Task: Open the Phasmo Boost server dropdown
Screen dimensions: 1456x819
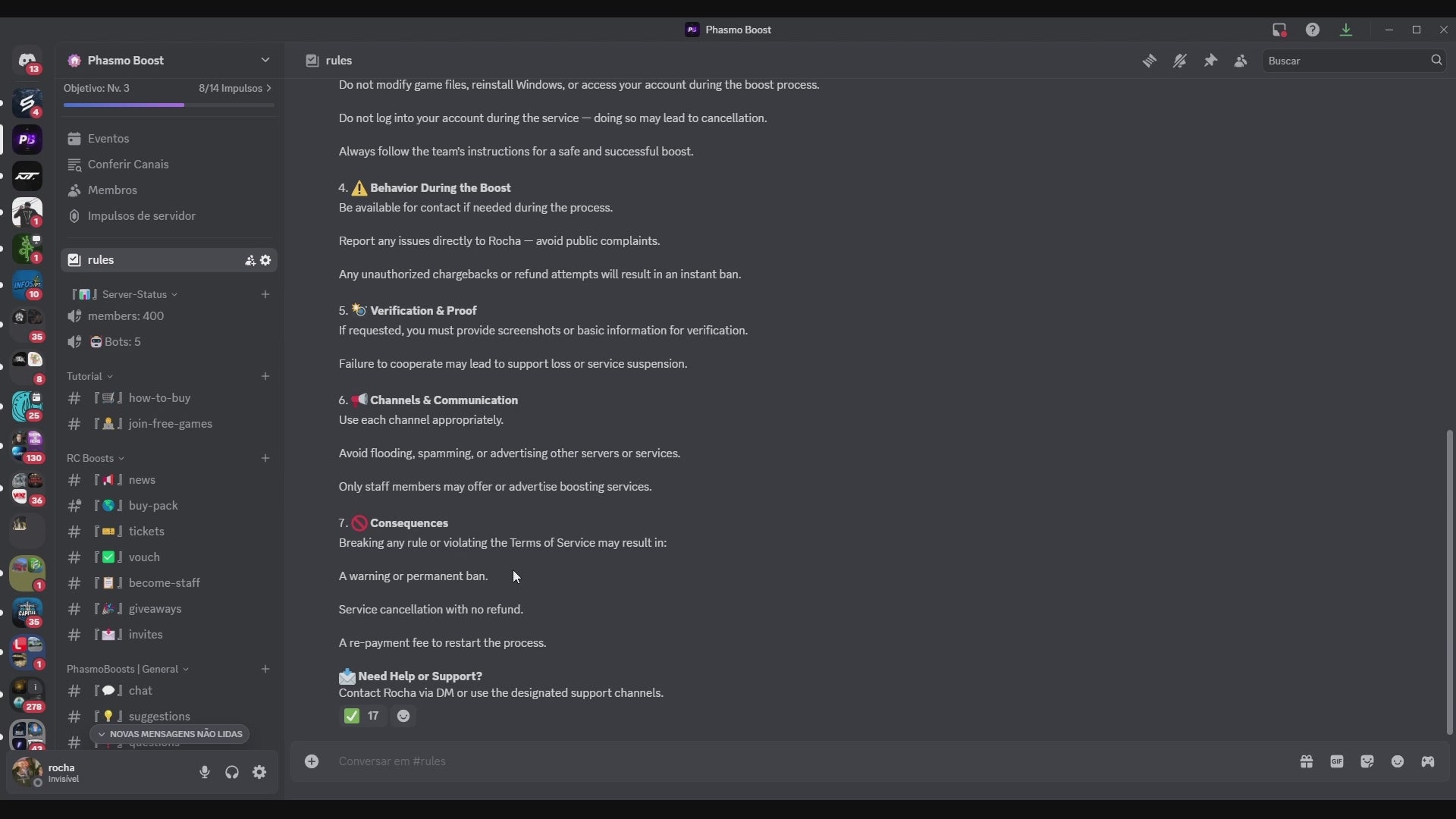Action: click(x=265, y=60)
